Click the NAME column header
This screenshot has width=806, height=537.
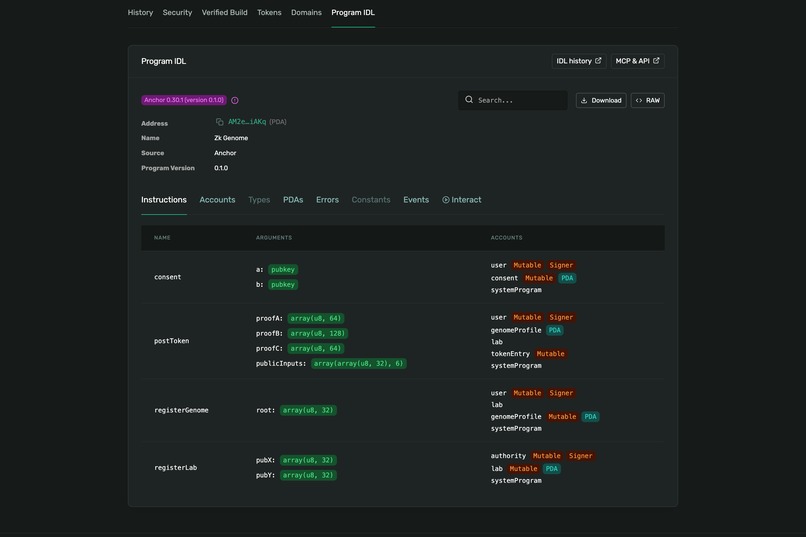tap(162, 237)
